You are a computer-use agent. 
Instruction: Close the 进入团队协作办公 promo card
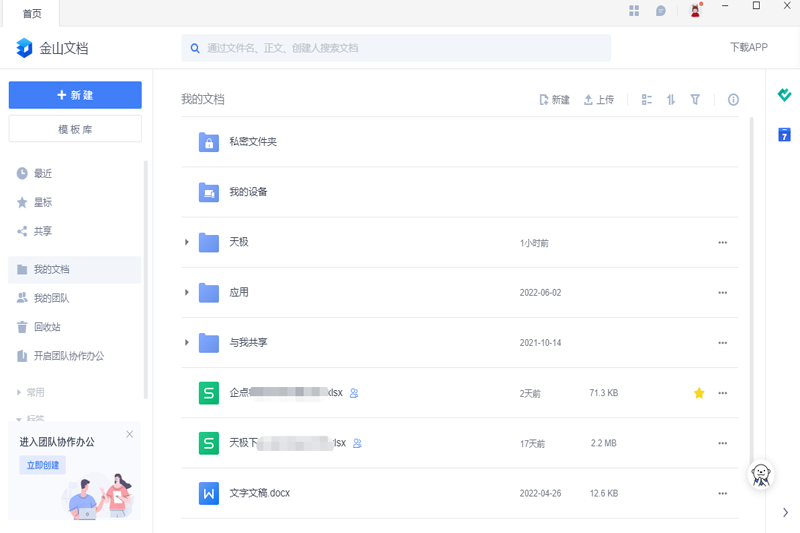click(130, 434)
